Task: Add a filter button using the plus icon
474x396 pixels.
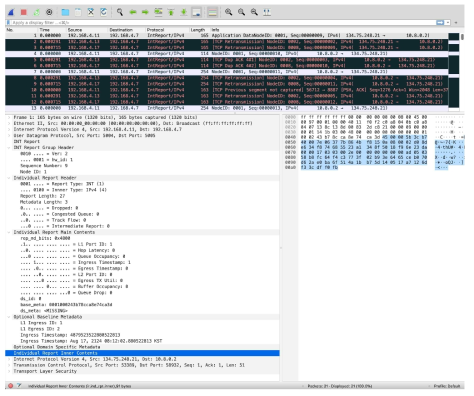Action: coord(456,23)
